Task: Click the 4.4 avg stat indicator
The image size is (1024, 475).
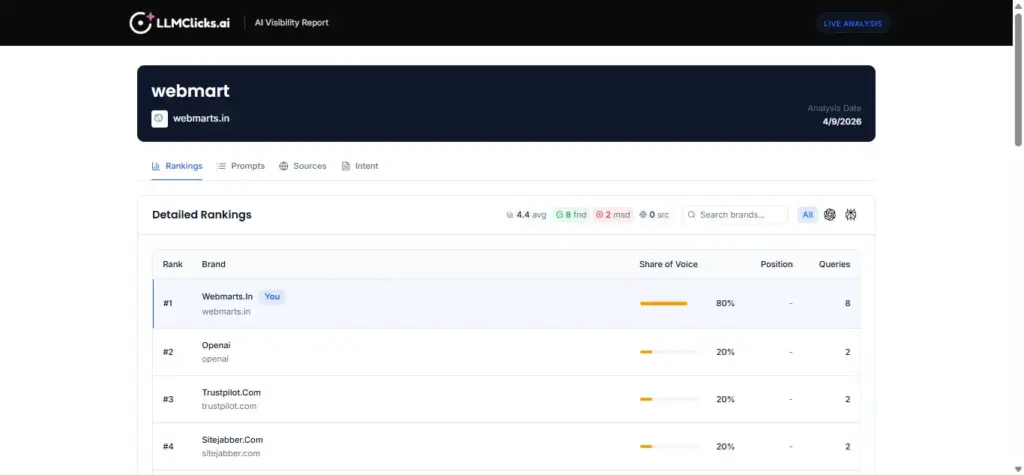Action: (x=526, y=214)
